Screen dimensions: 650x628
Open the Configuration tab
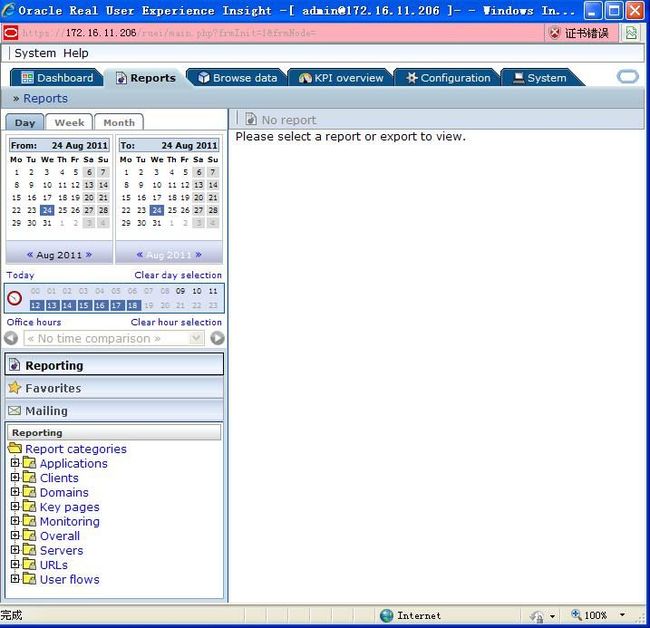pos(448,78)
